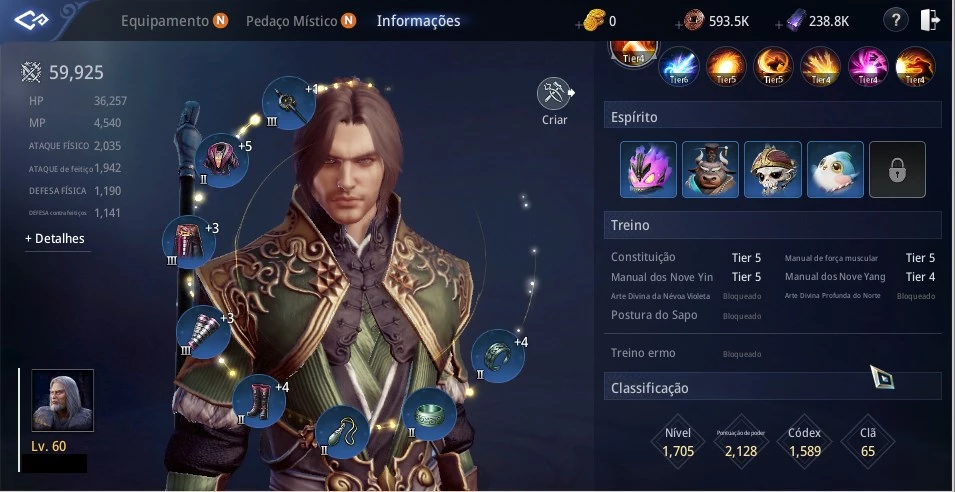Click the locked spirit slot
This screenshot has width=955, height=492.
[x=897, y=169]
